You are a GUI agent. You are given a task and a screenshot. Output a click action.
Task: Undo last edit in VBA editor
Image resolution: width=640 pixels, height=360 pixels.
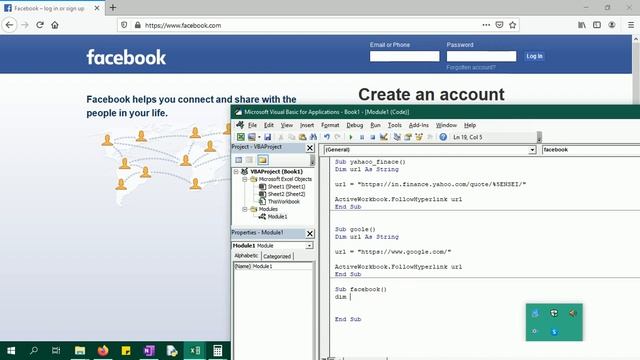(327, 137)
